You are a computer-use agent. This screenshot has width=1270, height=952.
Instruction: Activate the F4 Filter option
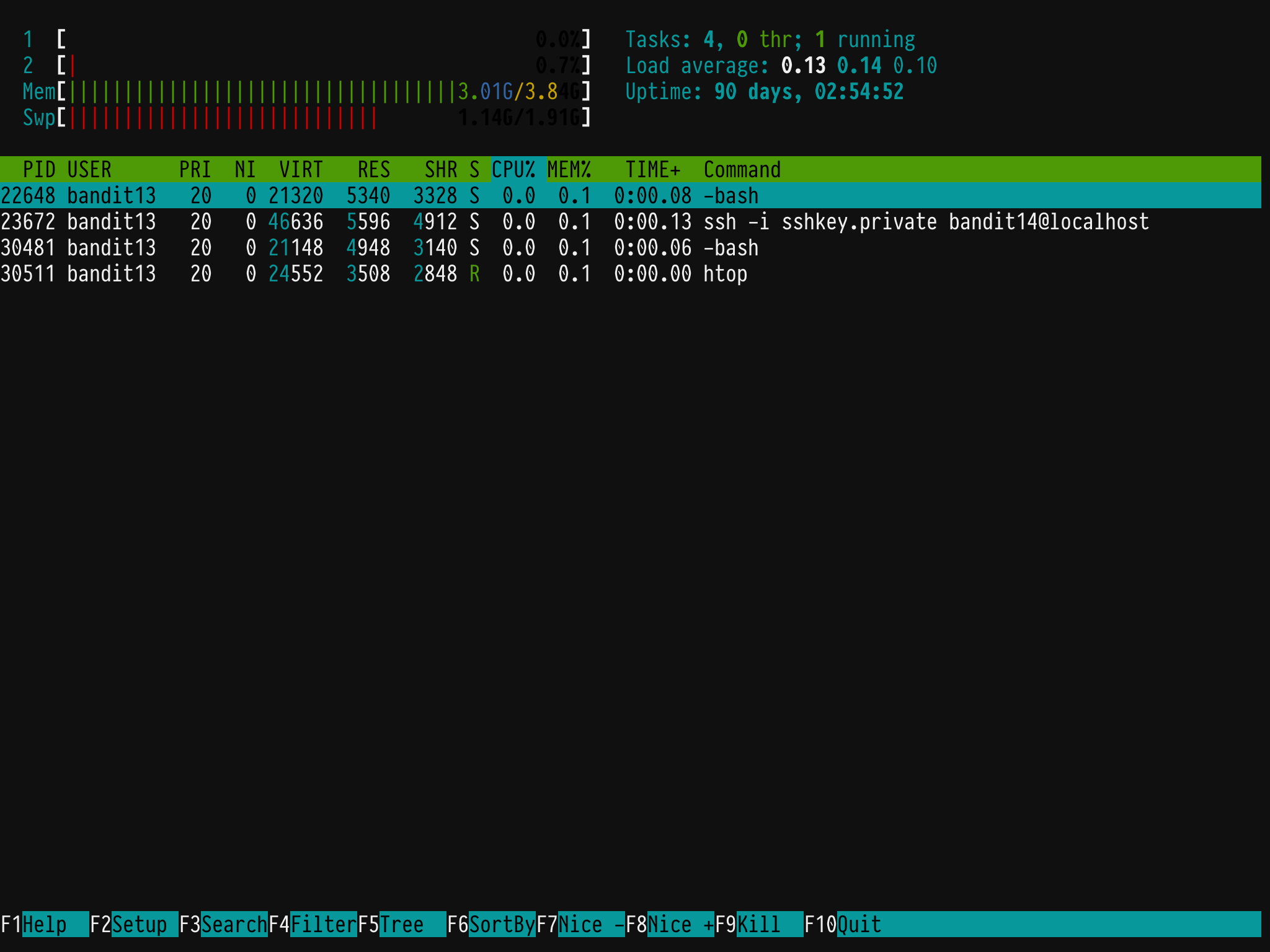tap(313, 924)
